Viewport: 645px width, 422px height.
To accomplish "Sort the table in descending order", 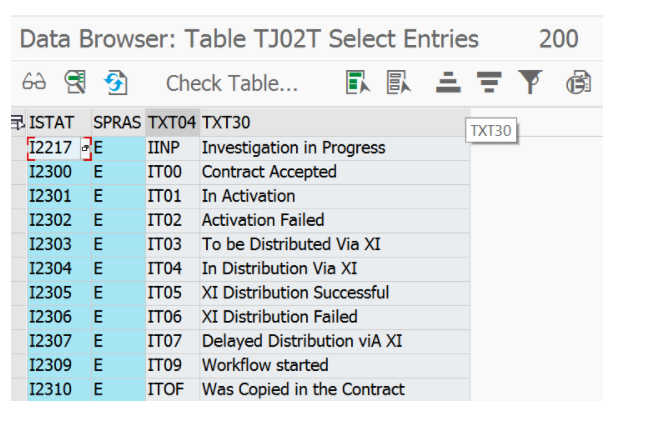I will click(489, 82).
